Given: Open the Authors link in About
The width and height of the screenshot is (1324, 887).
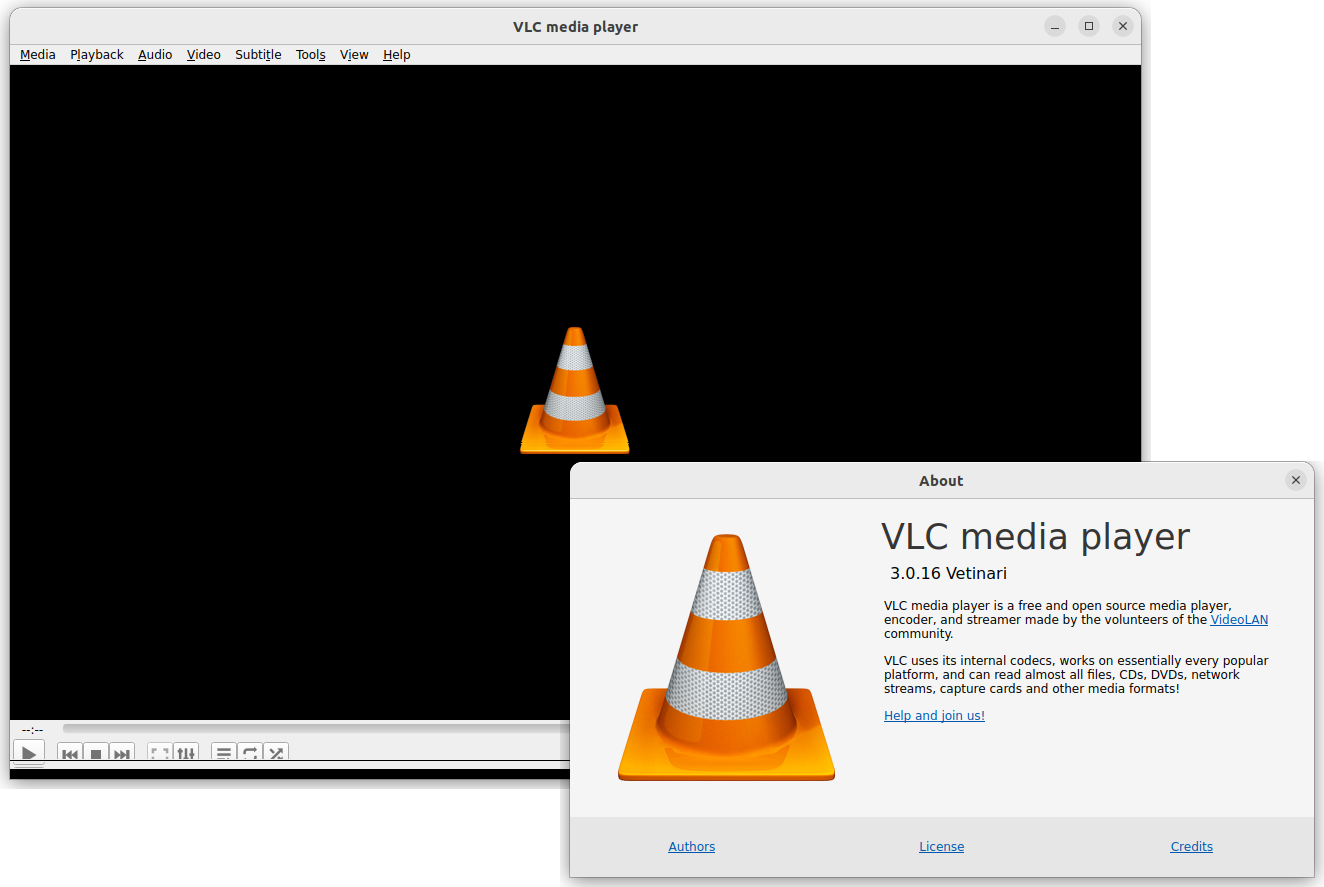Looking at the screenshot, I should tap(692, 847).
